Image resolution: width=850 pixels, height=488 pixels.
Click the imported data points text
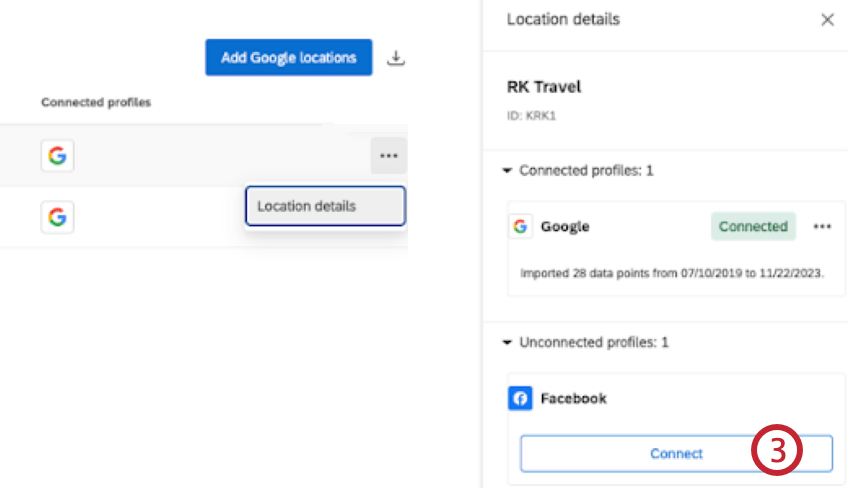click(x=672, y=272)
